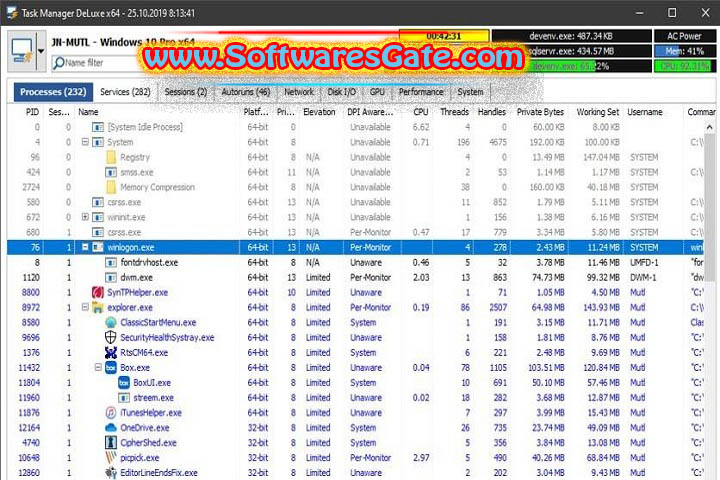Click the Mem: 41% usage bar

coord(685,51)
